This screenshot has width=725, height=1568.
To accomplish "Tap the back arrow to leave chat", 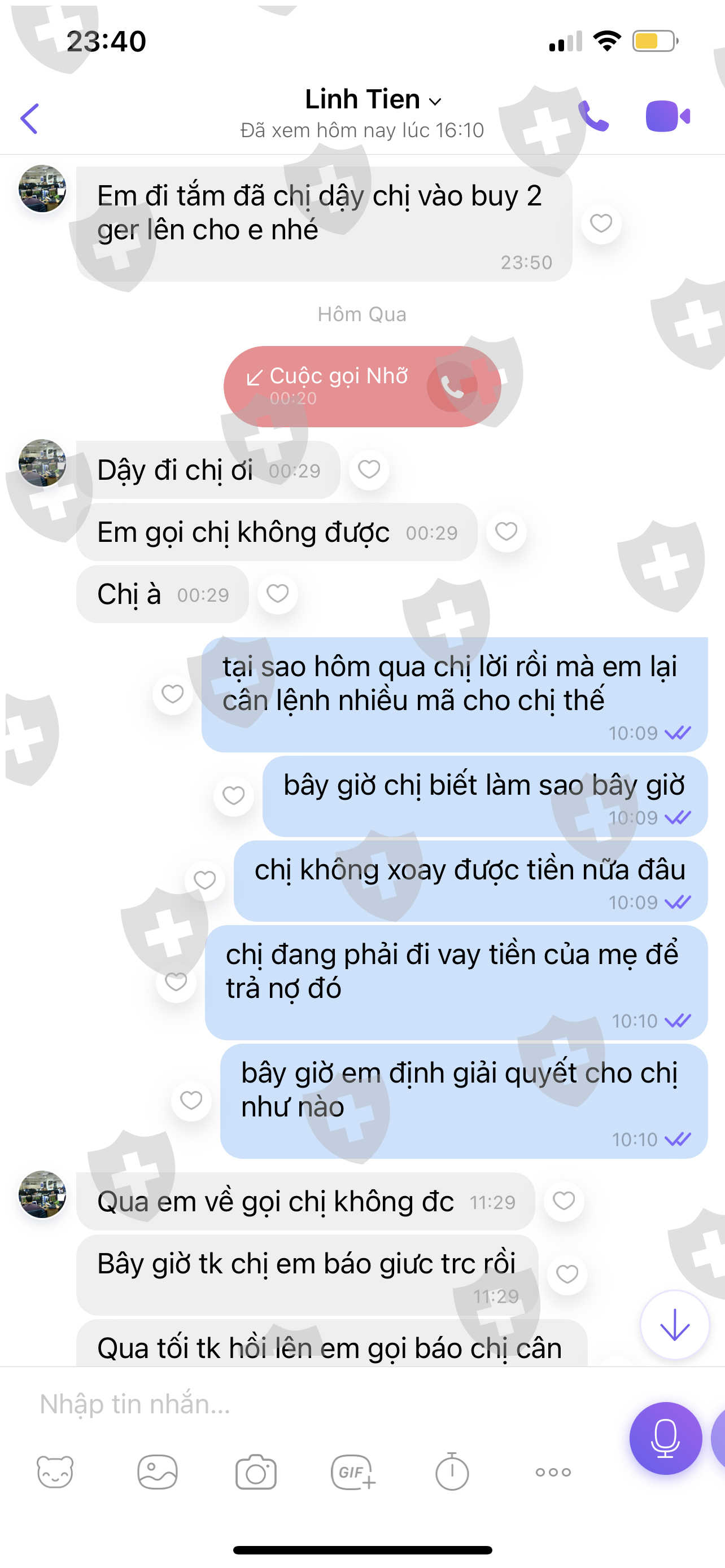I will [29, 118].
